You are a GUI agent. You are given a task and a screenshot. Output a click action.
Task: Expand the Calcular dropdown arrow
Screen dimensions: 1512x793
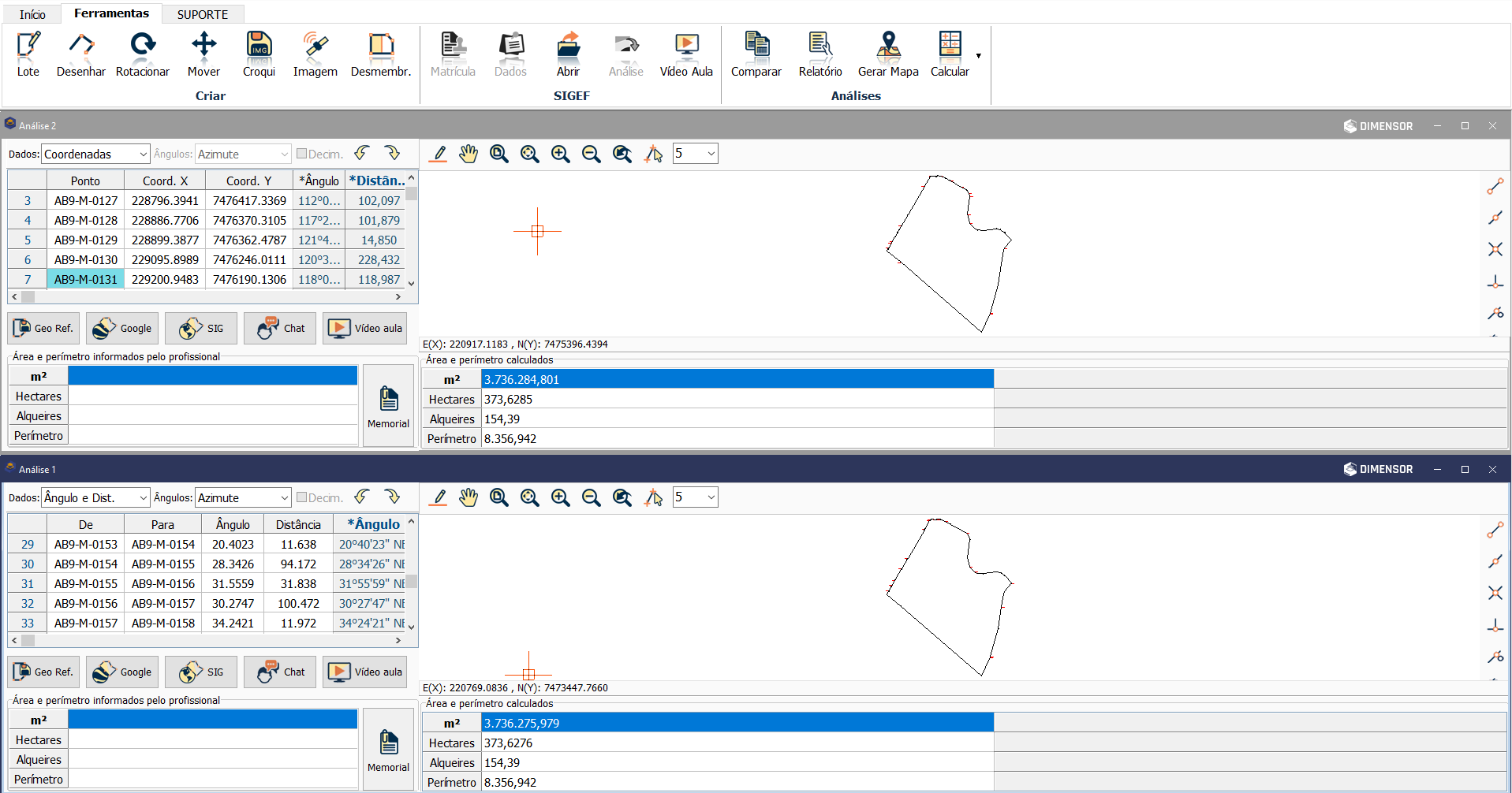pos(979,56)
